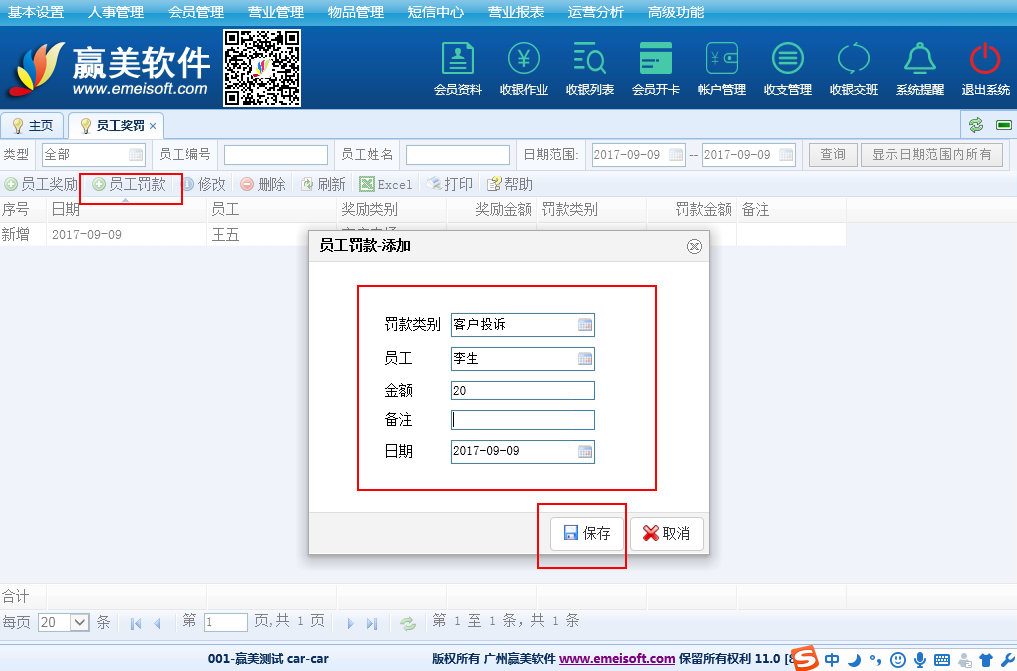
Task: Click the 系统提醒 bell icon
Action: click(919, 68)
